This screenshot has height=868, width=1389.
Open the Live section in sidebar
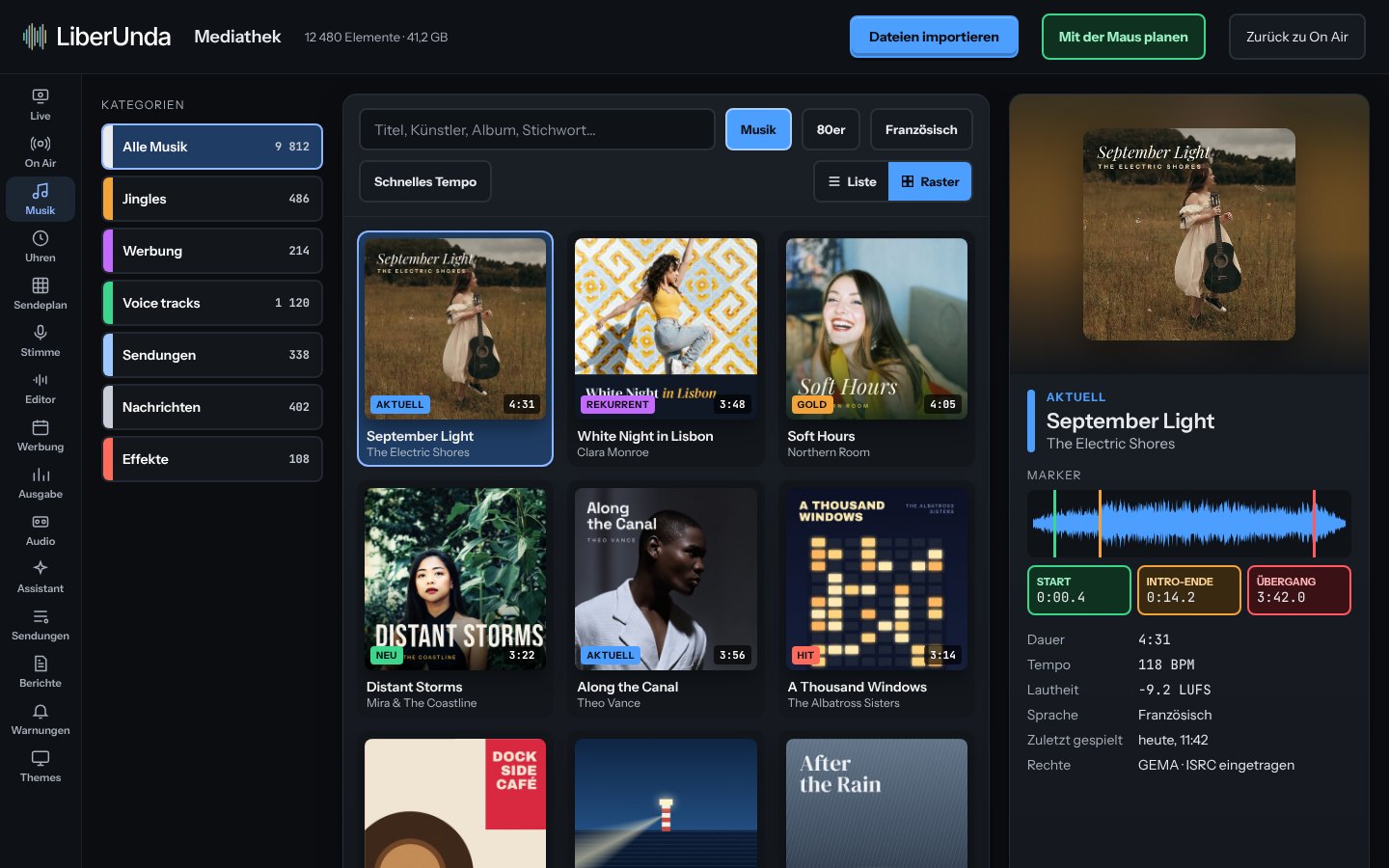point(41,104)
